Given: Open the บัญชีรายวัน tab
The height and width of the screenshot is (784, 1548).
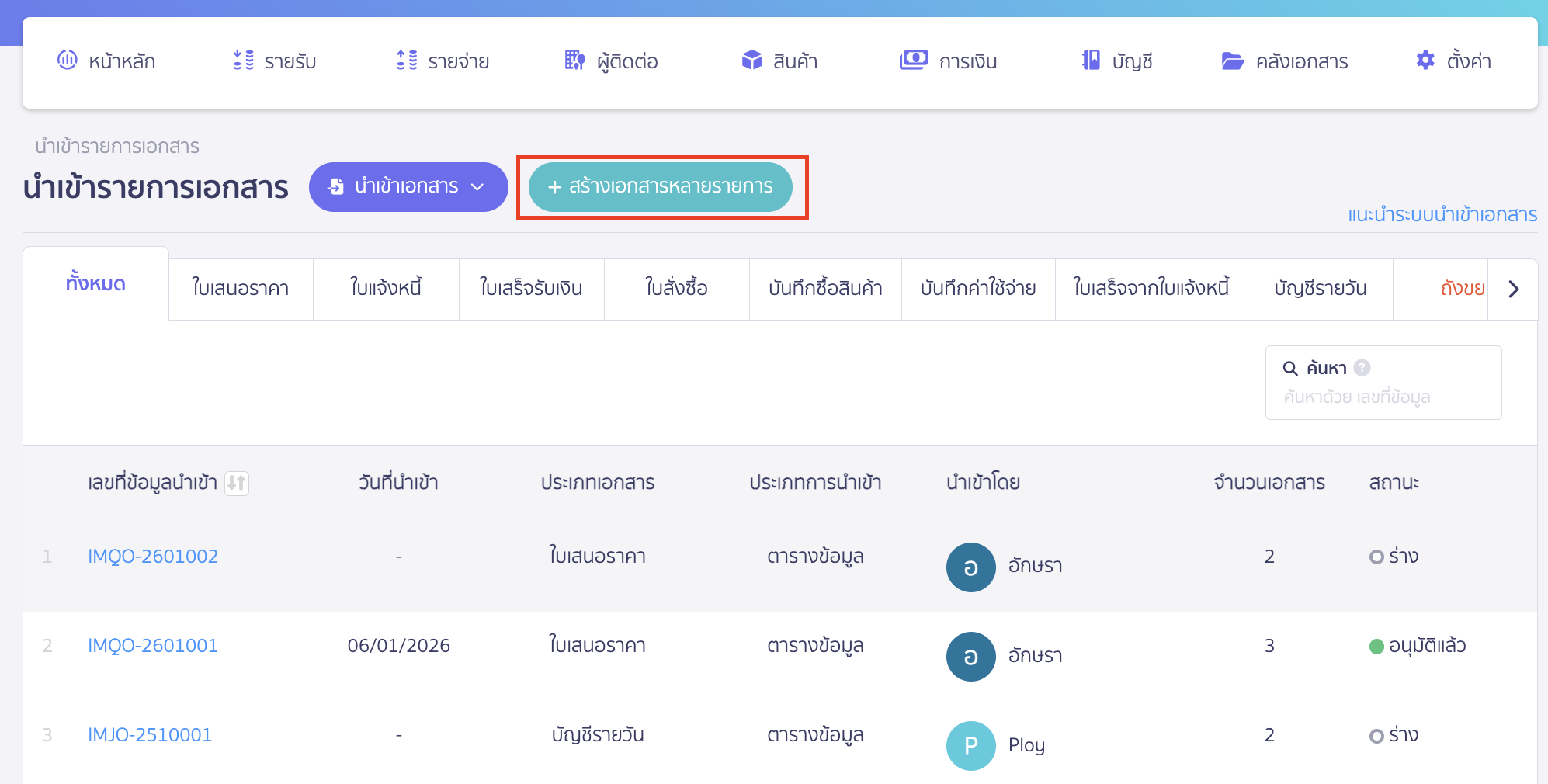Looking at the screenshot, I should point(1319,289).
